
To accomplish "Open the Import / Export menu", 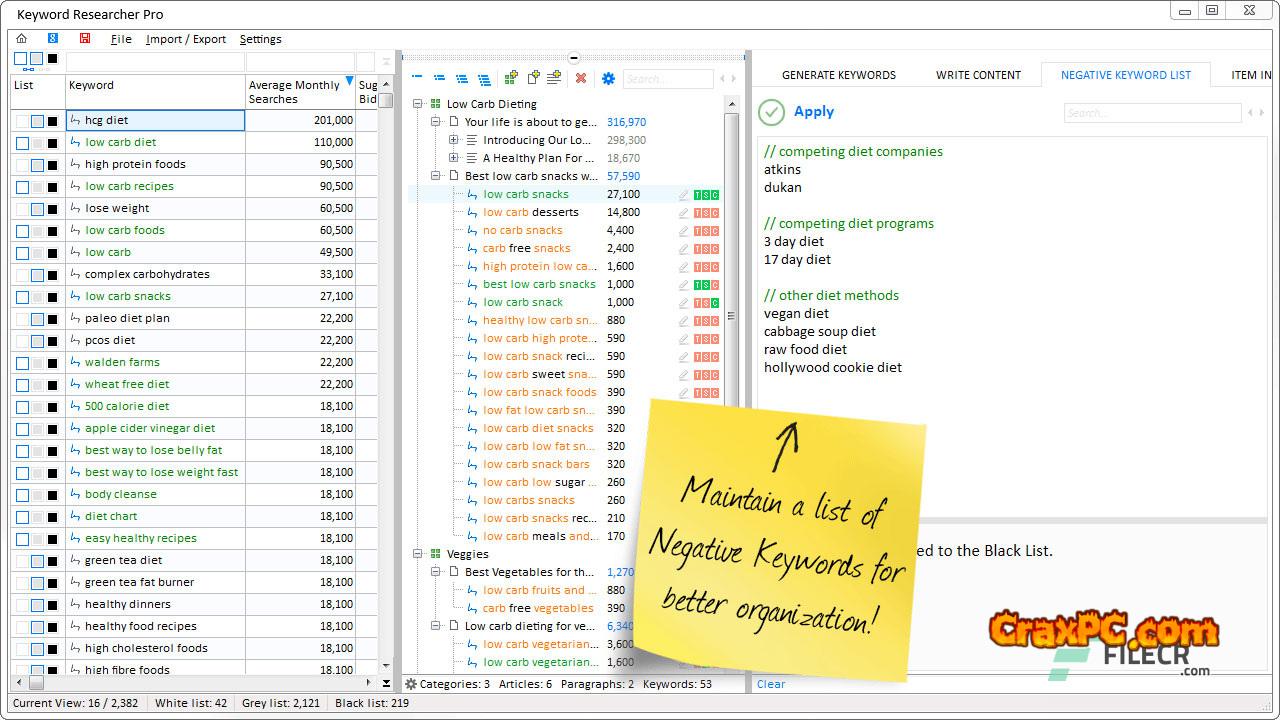I will [x=186, y=39].
